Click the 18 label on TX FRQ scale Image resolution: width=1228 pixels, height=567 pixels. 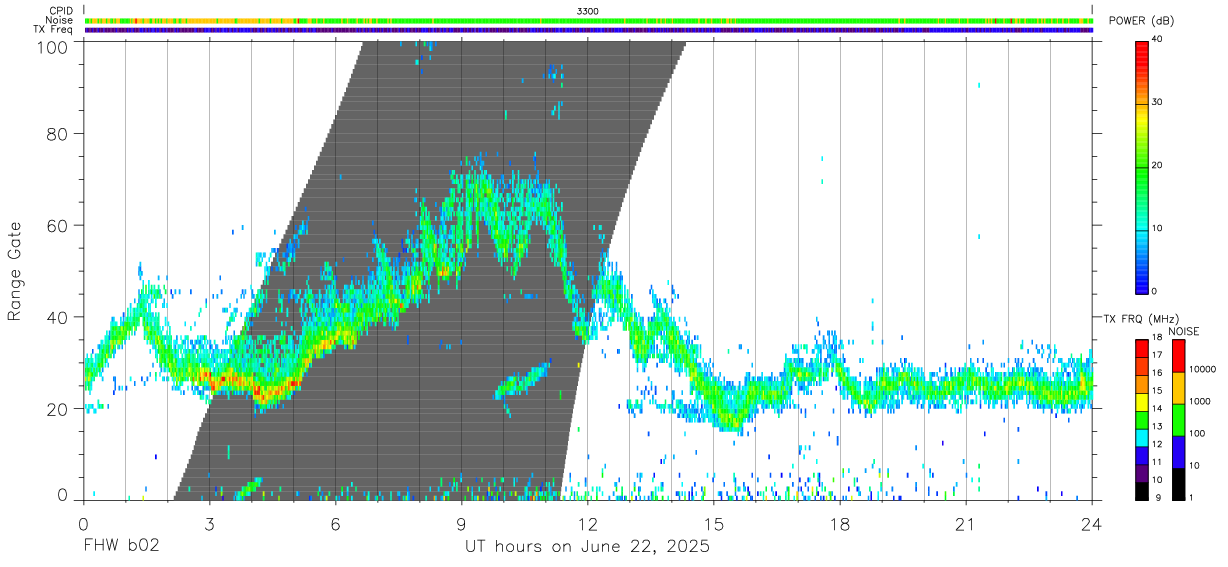click(1157, 338)
